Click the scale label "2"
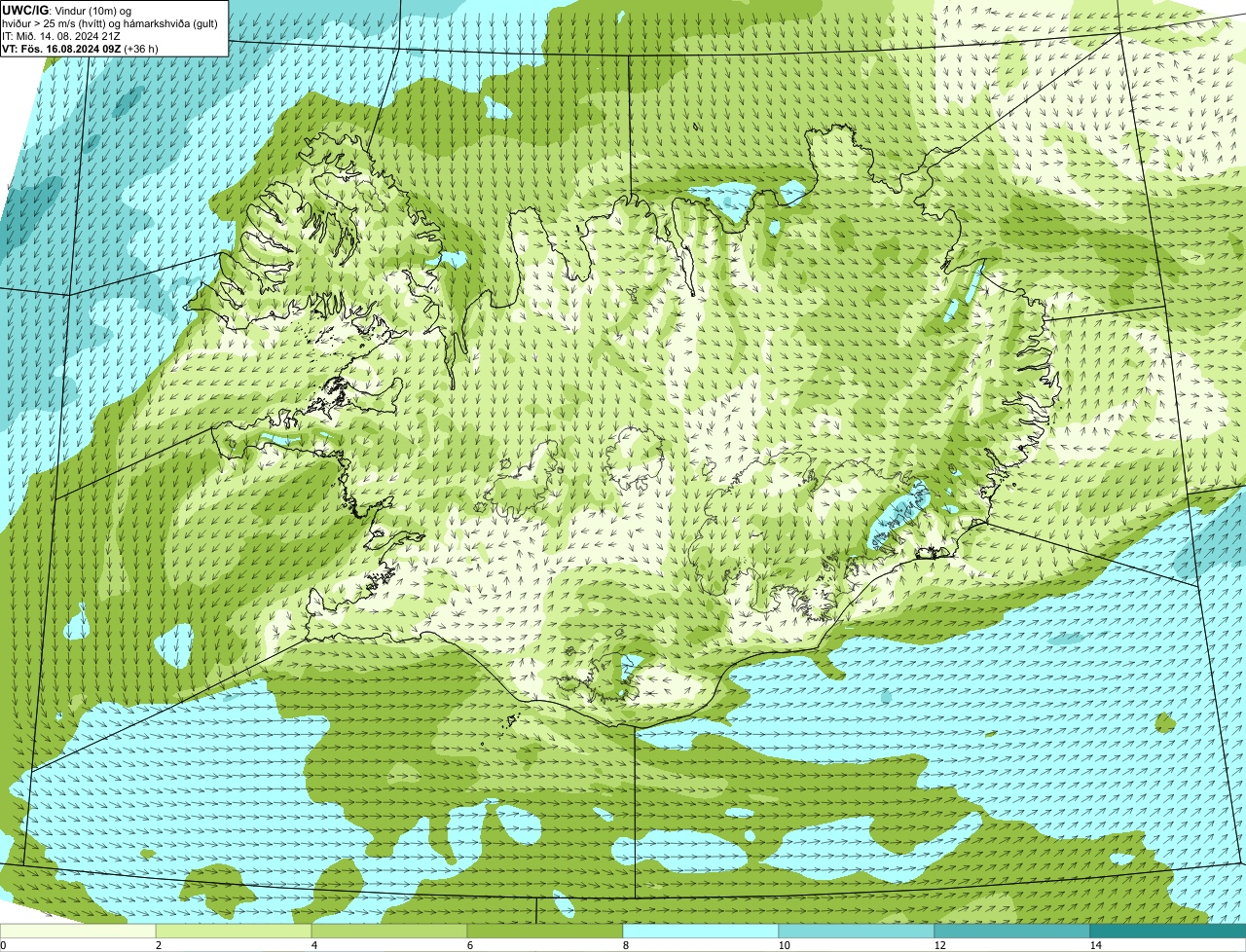The image size is (1246, 952). click(158, 945)
